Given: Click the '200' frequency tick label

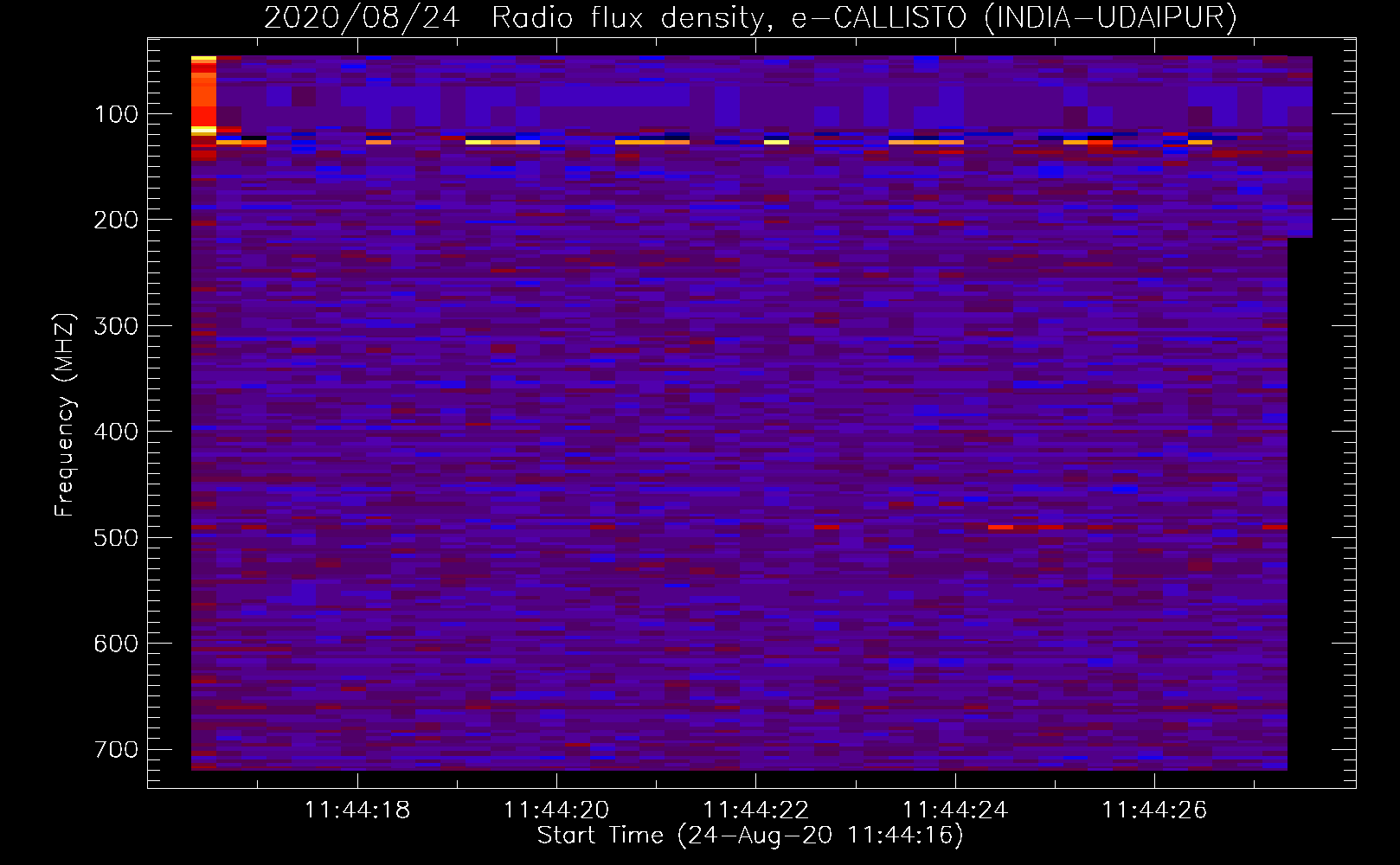Looking at the screenshot, I should tap(116, 220).
